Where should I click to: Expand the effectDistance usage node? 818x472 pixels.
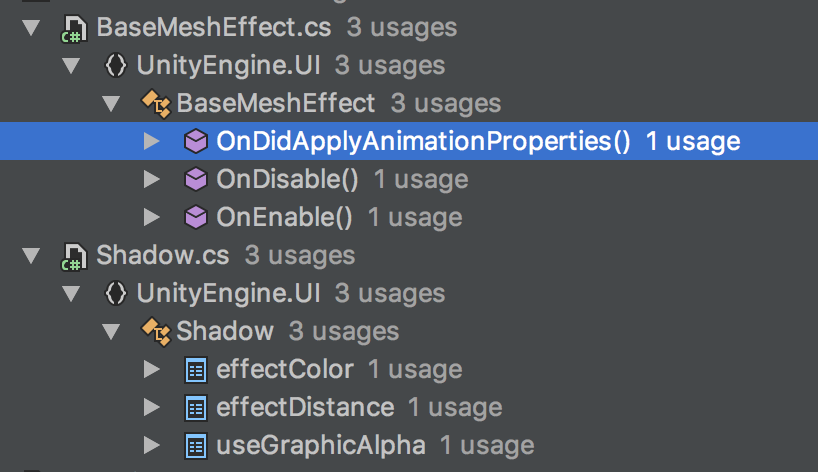[152, 407]
